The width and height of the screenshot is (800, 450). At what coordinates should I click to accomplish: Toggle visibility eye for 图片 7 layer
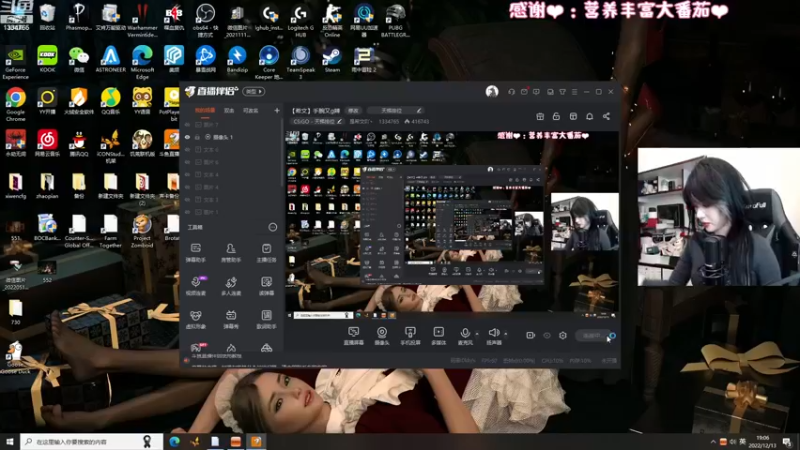pyautogui.click(x=187, y=124)
